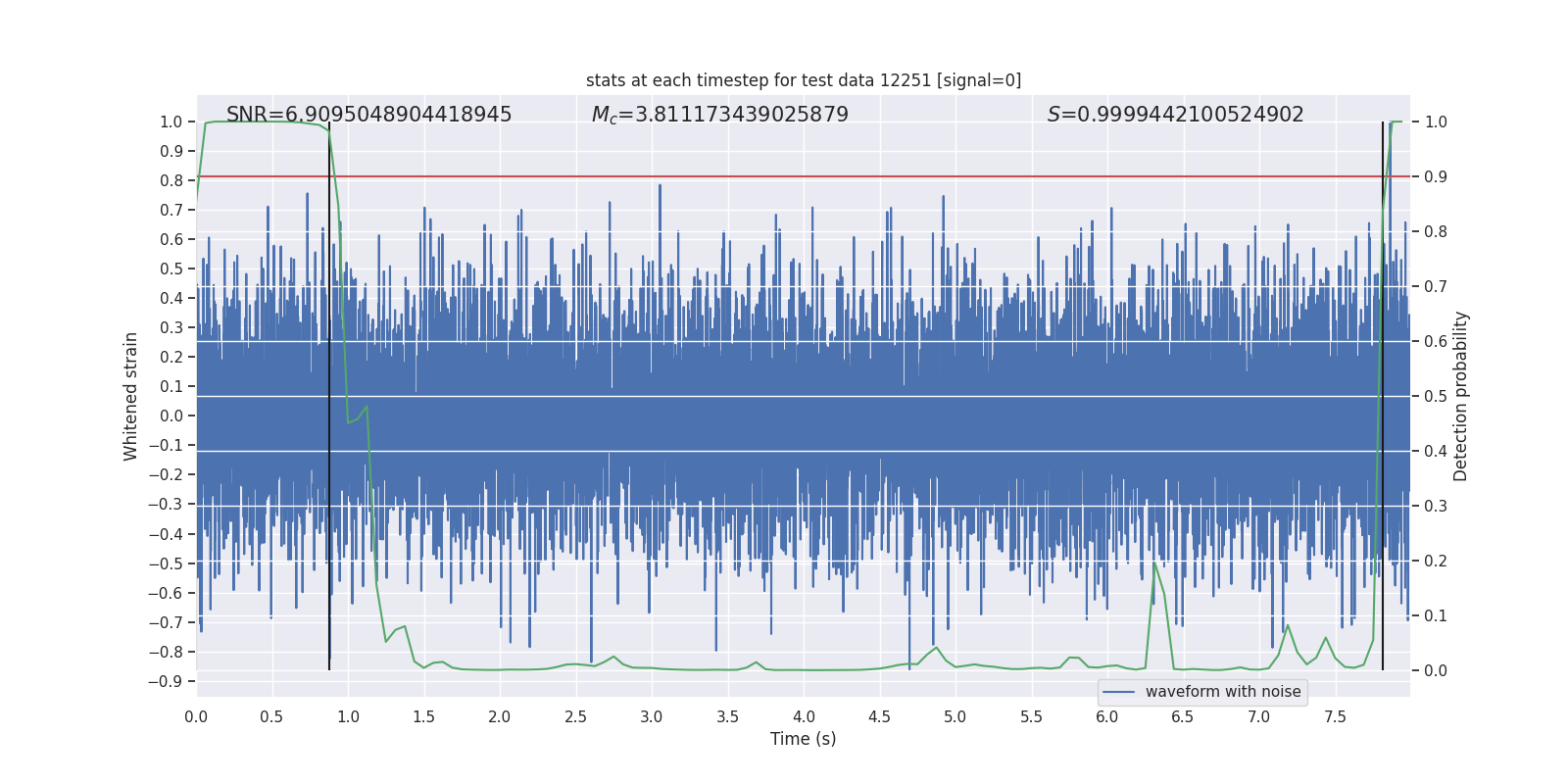Click the 'waveform with noise' legend label
The height and width of the screenshot is (784, 1568).
click(1222, 692)
